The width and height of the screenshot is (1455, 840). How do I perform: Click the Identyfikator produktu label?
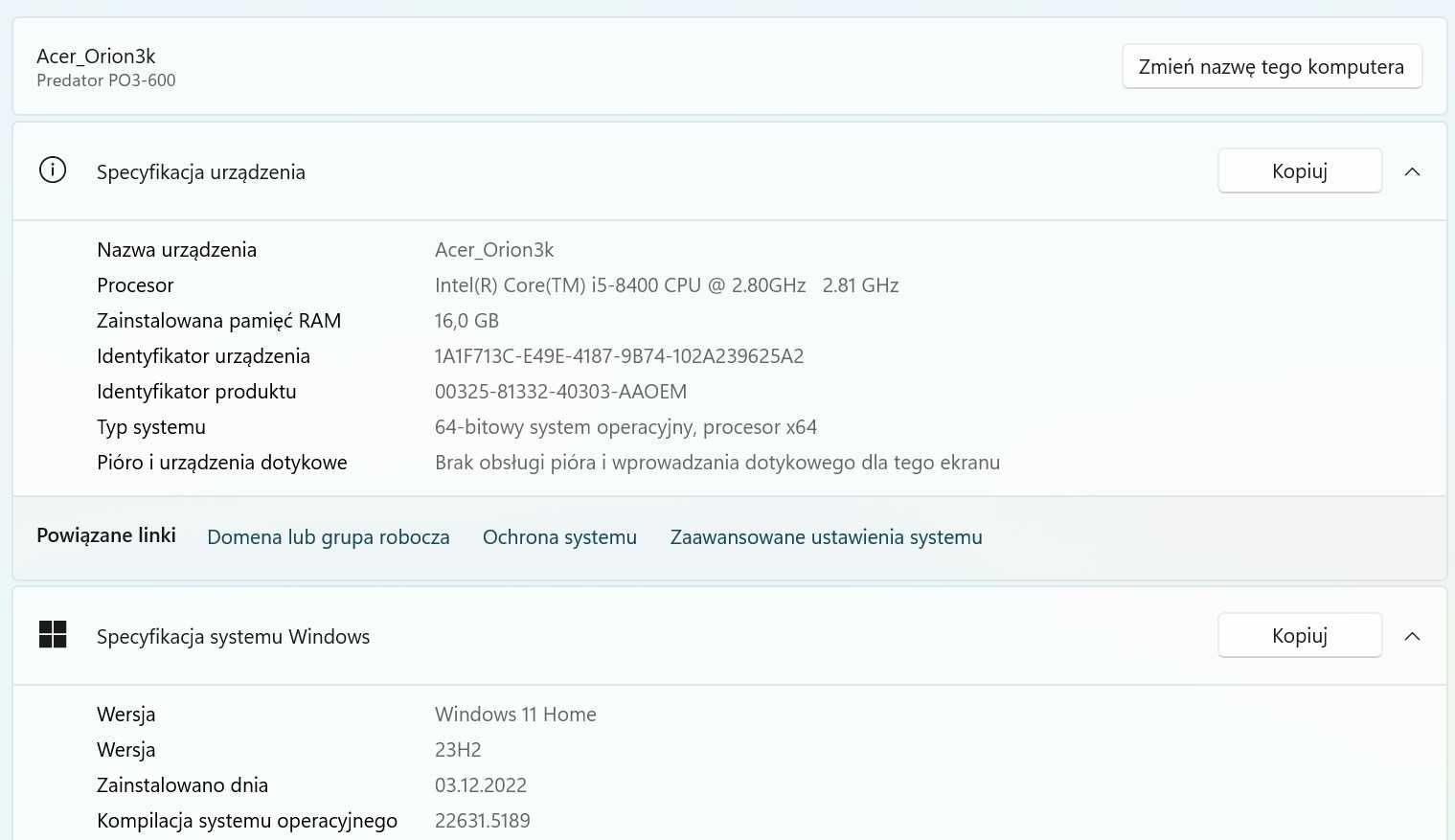[x=196, y=392]
